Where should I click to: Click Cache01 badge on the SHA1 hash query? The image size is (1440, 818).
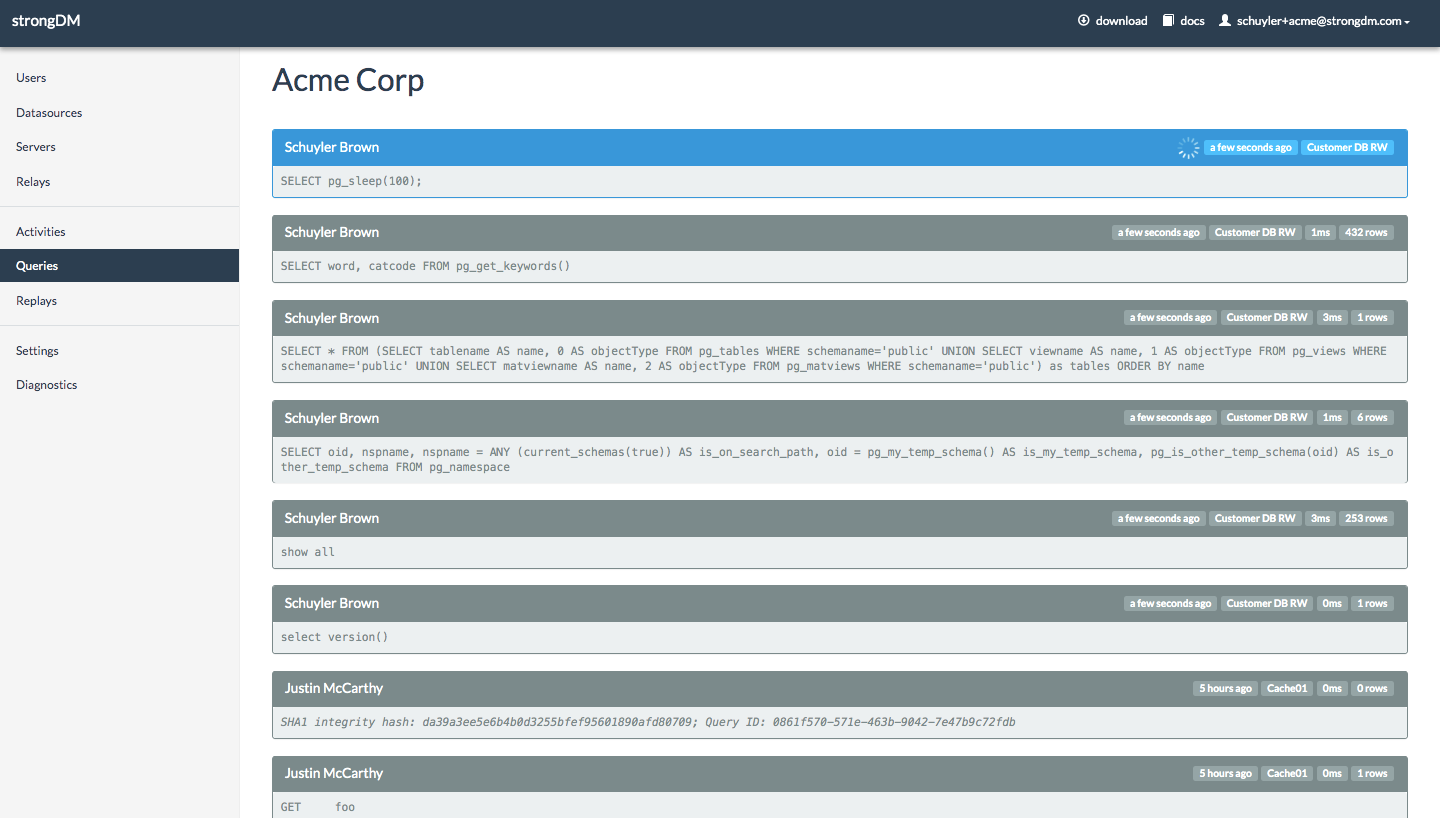(1287, 689)
